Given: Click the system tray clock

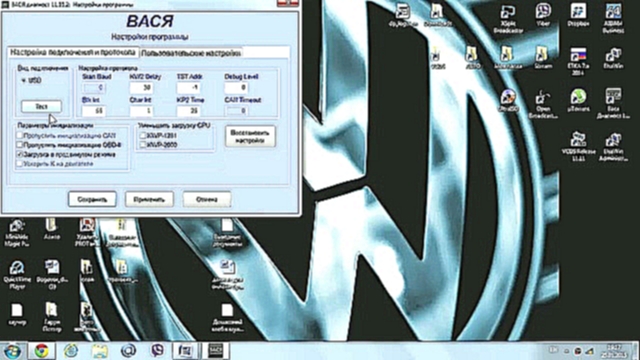Looking at the screenshot, I should [x=614, y=350].
